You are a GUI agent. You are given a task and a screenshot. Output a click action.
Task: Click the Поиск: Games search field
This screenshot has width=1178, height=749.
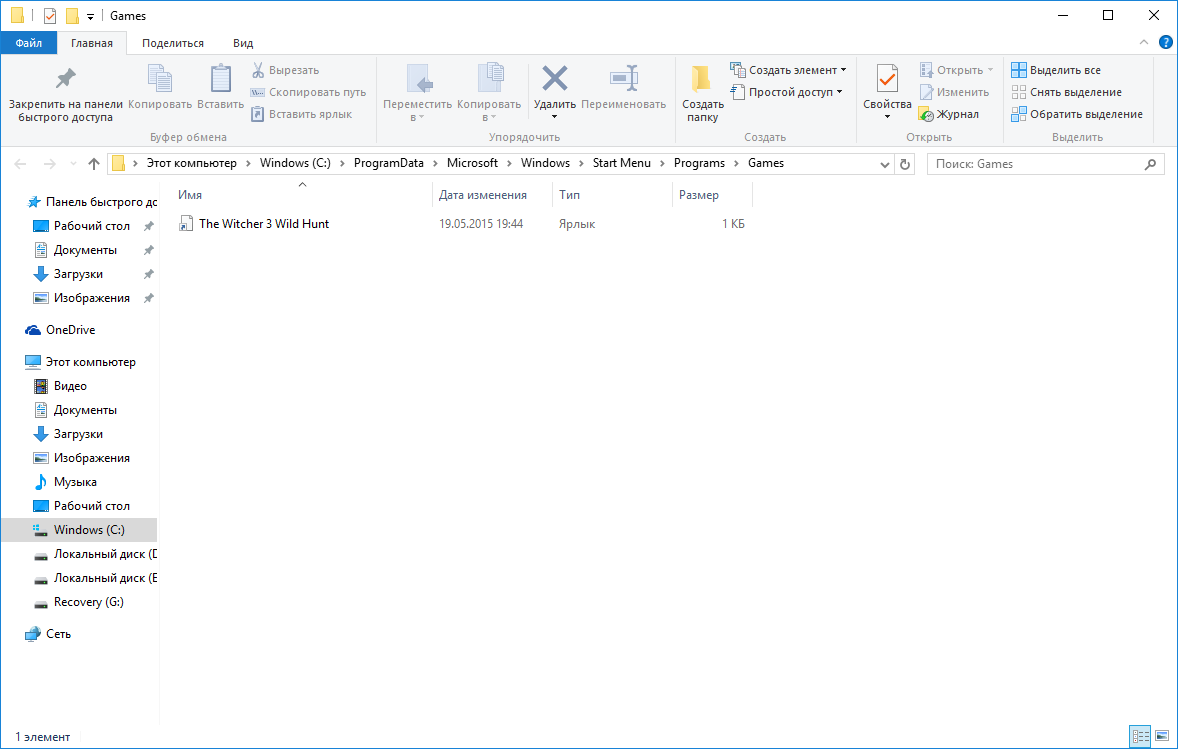tap(1045, 164)
